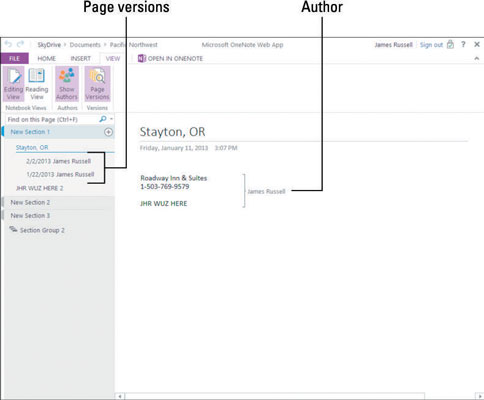
Task: Open the FILE tab
Action: point(14,58)
